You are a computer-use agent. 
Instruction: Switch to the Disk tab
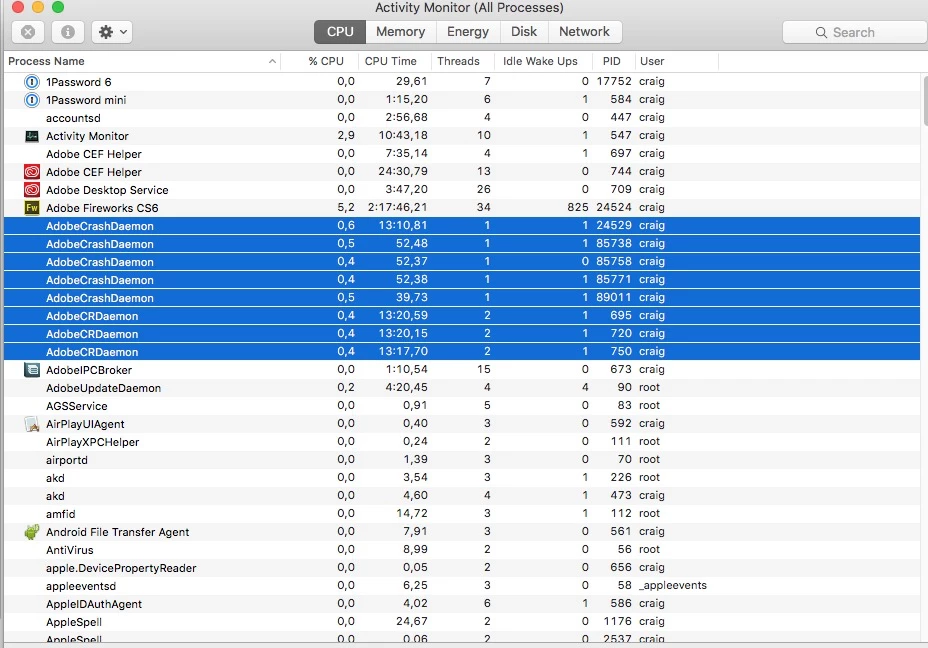524,32
